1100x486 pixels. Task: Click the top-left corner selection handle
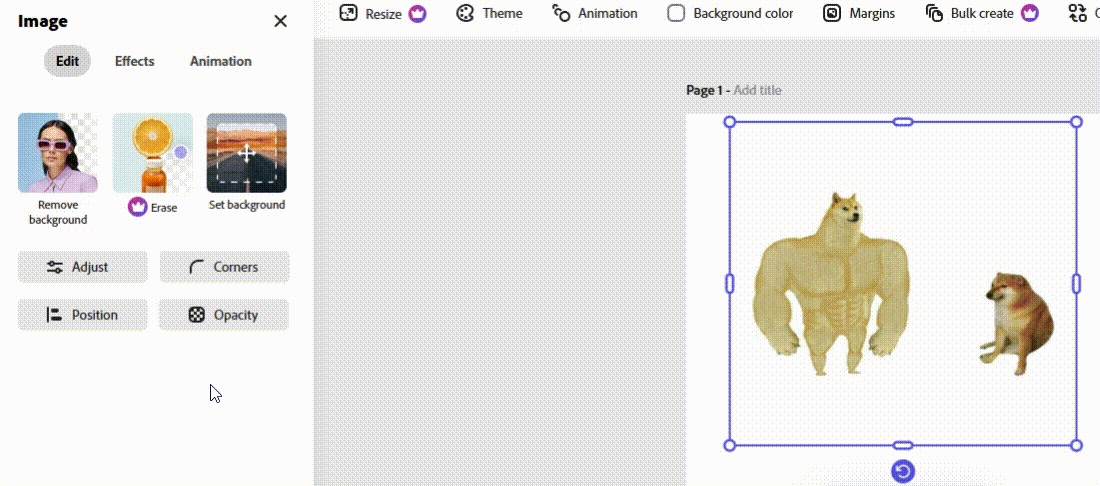pyautogui.click(x=730, y=122)
